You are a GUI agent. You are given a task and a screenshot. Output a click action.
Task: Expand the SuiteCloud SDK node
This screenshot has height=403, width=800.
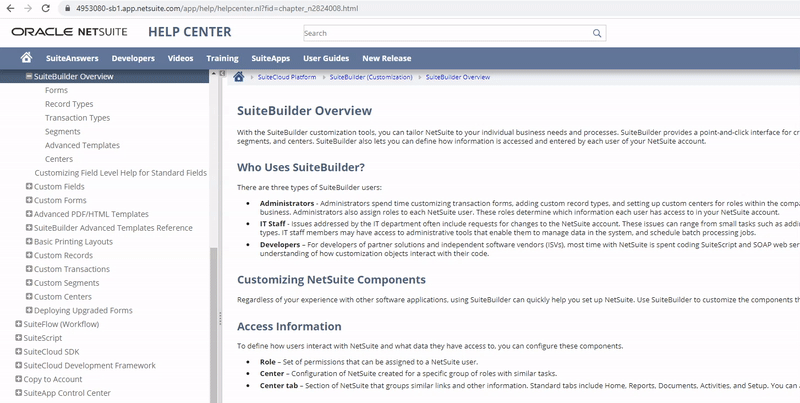point(19,351)
